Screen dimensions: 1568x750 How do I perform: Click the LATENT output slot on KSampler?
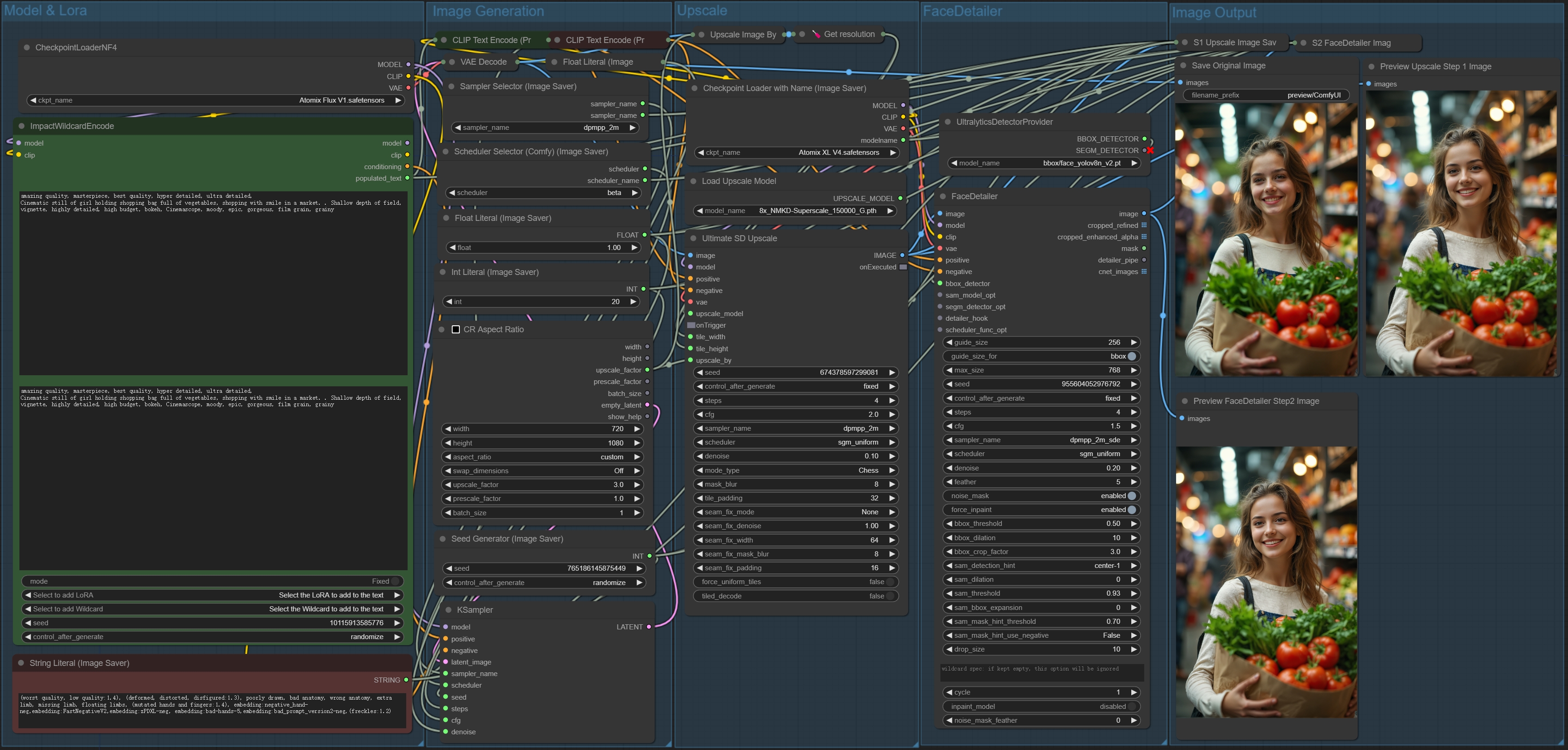pos(649,627)
